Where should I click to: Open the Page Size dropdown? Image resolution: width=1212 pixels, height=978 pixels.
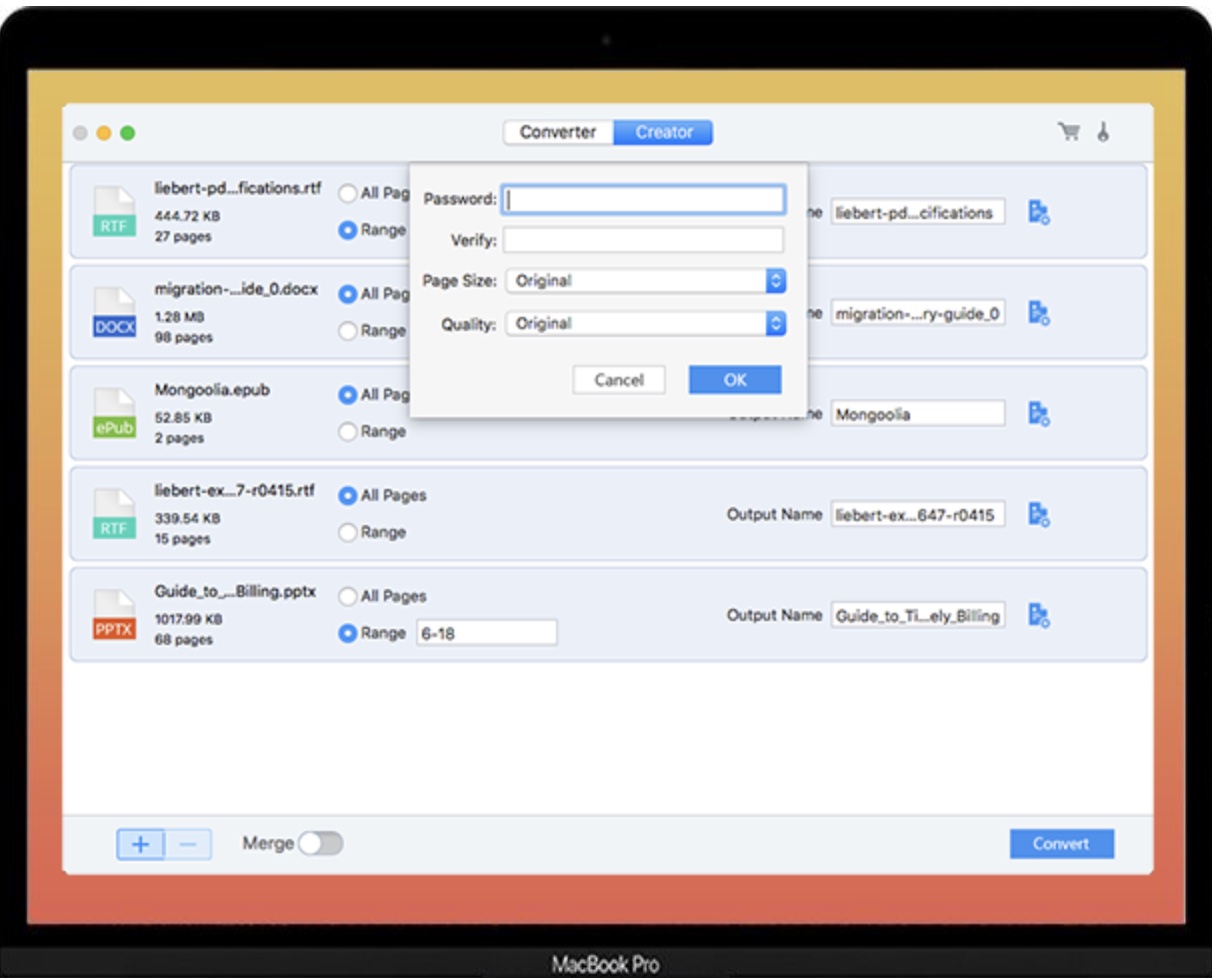[x=645, y=282]
